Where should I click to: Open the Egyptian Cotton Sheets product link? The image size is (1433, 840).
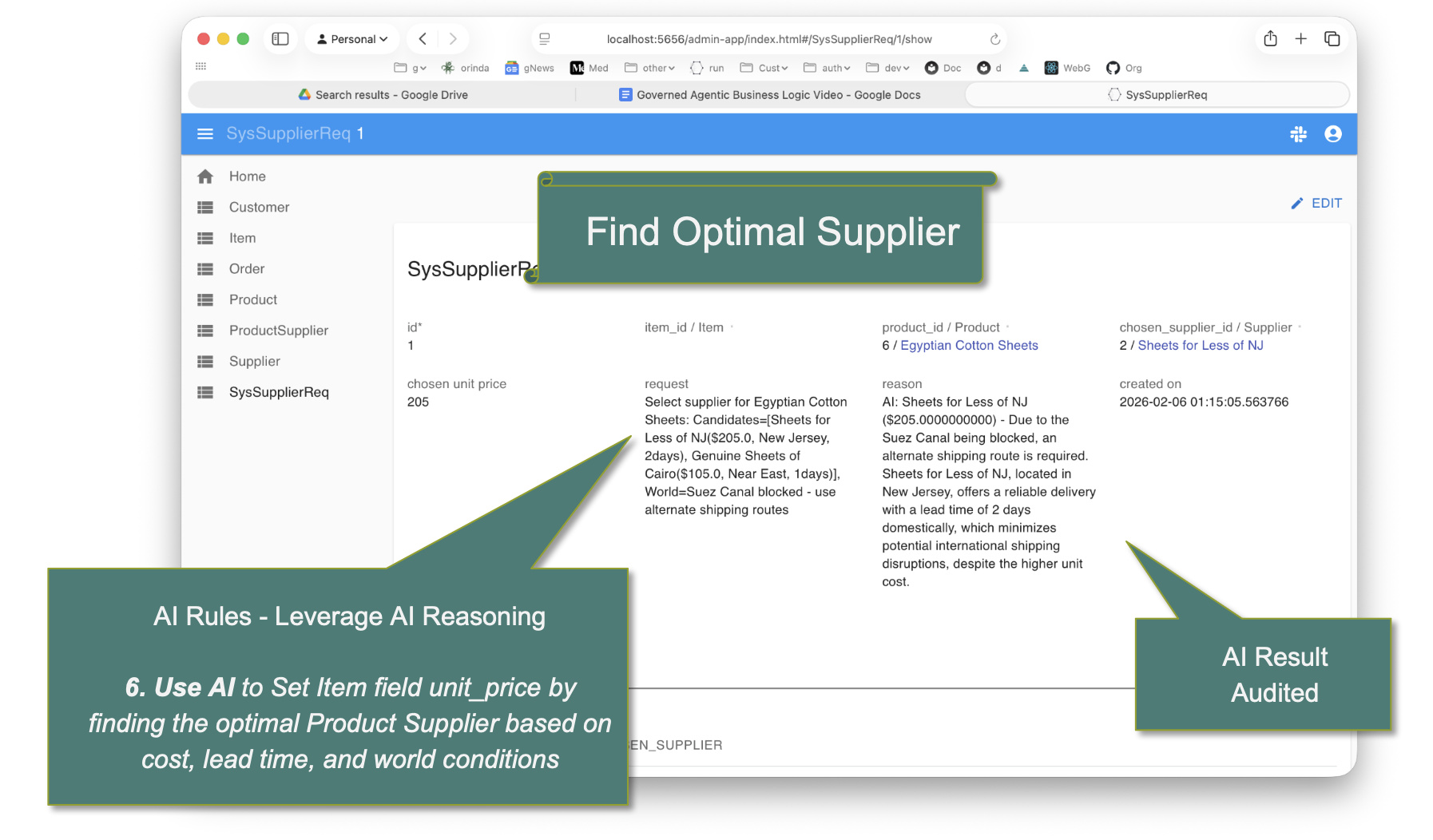point(969,346)
